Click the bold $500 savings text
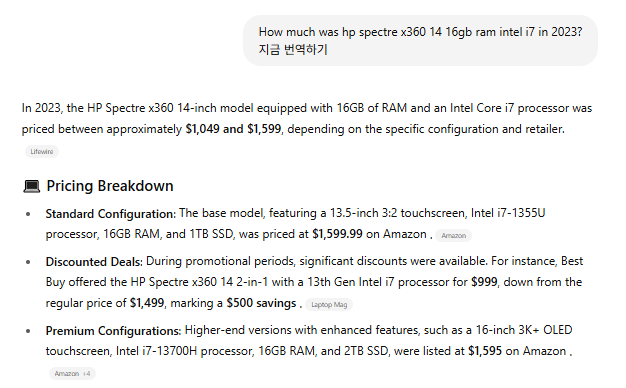Image resolution: width=626 pixels, height=388 pixels. 261,303
